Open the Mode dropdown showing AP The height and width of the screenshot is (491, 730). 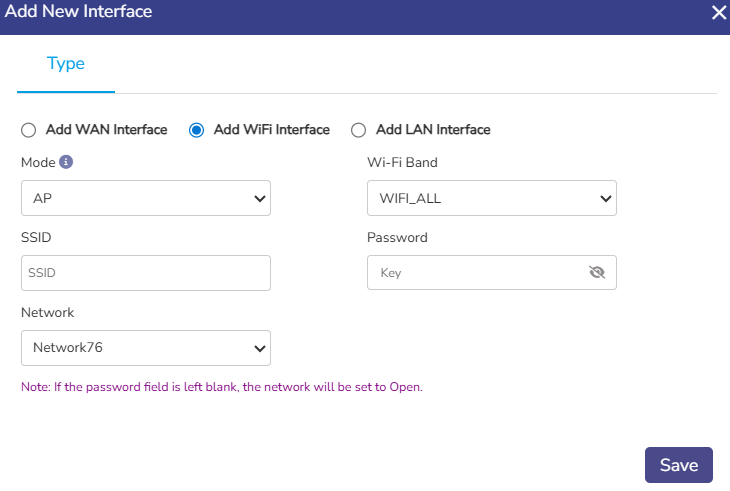coord(146,198)
